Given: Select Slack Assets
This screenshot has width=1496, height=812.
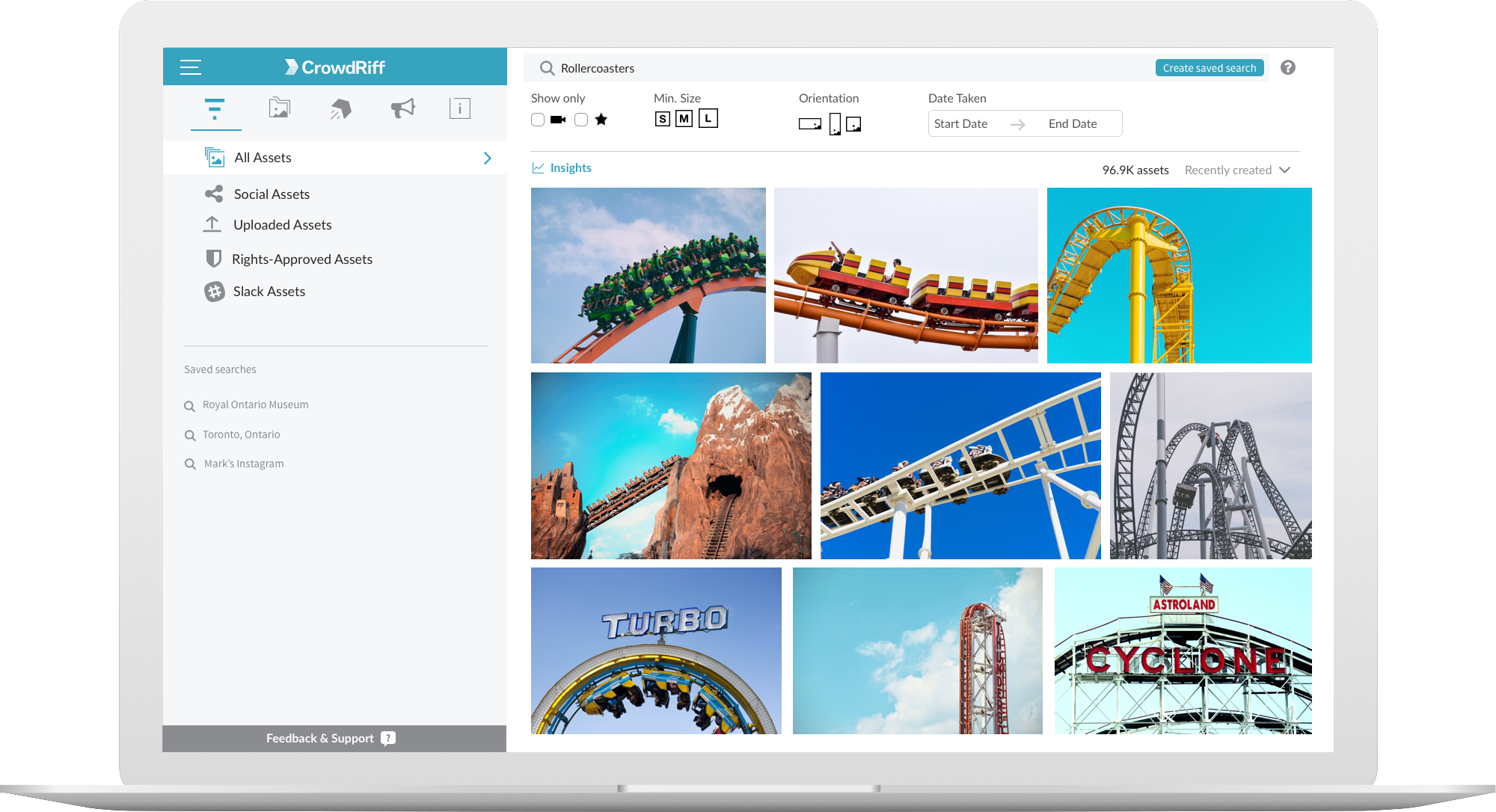Looking at the screenshot, I should pyautogui.click(x=269, y=292).
